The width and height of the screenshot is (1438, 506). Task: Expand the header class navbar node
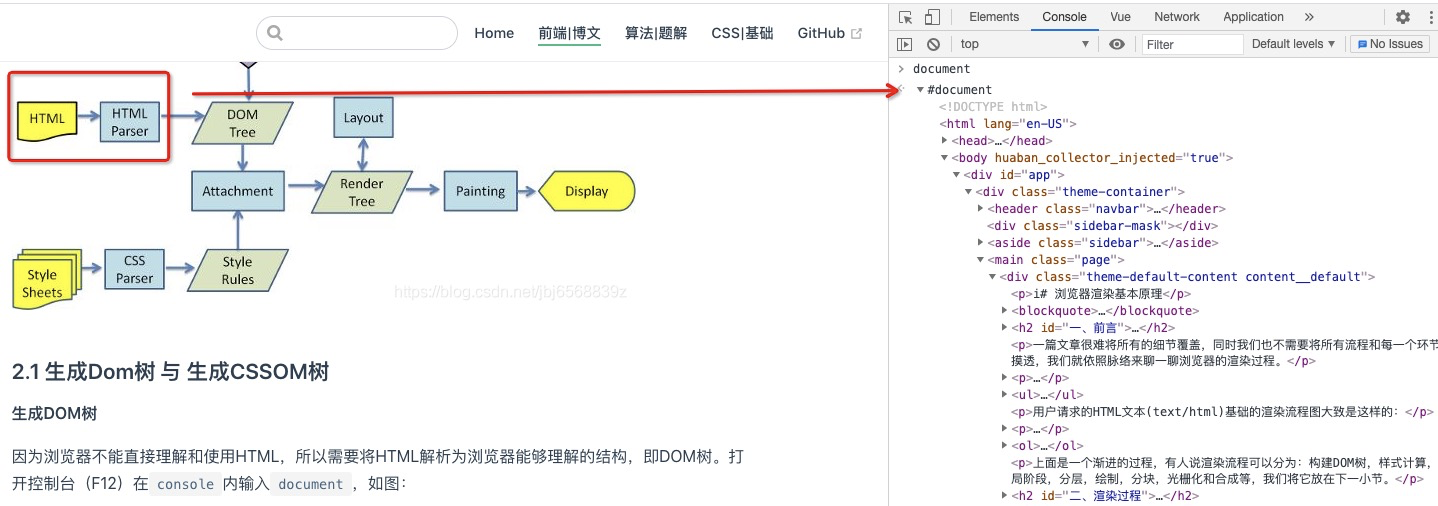[980, 209]
